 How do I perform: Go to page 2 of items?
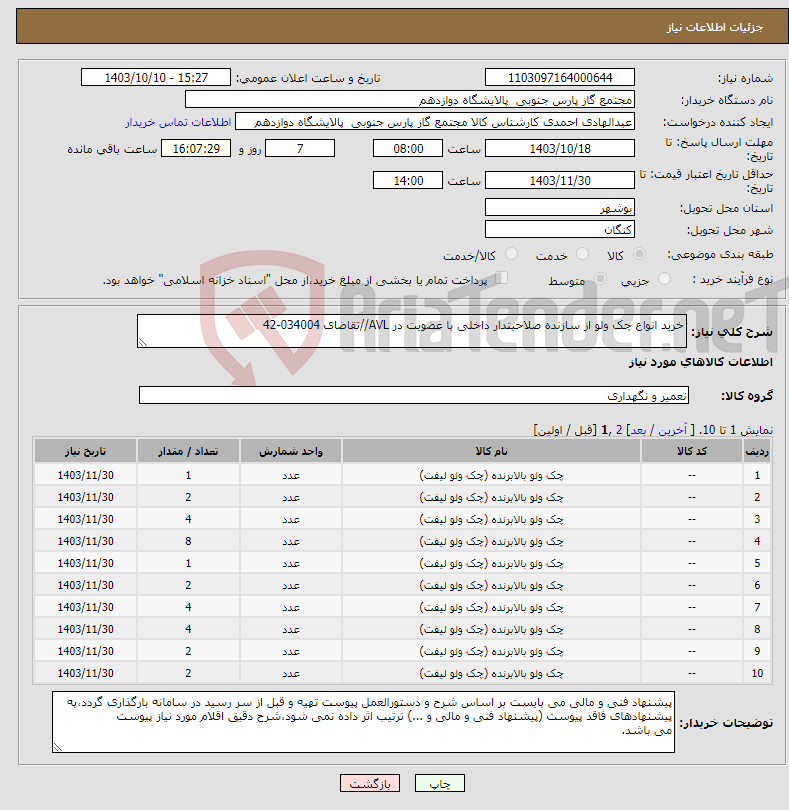pyautogui.click(x=619, y=430)
